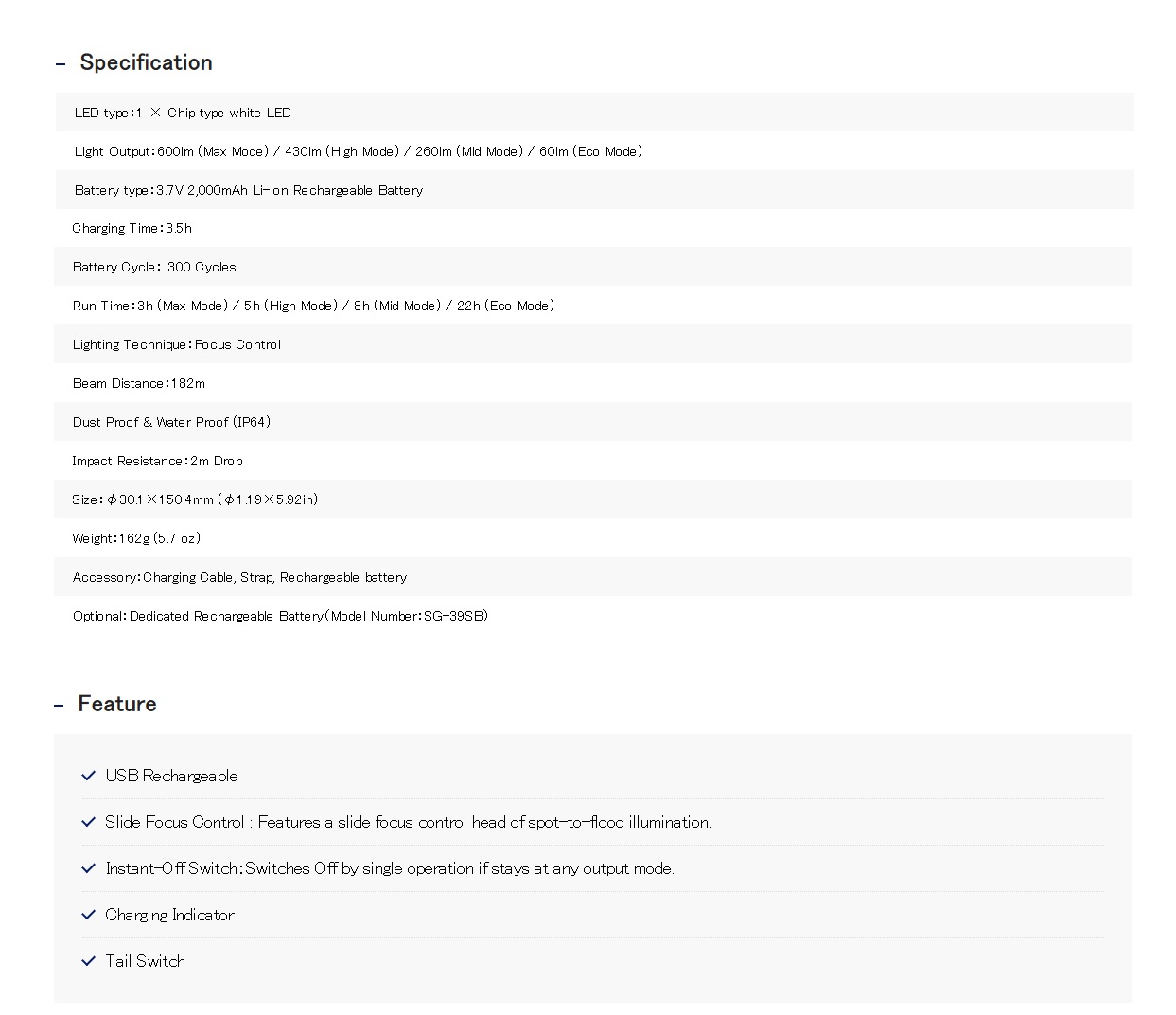This screenshot has height=1015, width=1176.
Task: Click the Battery type specification row
Action: coord(594,190)
